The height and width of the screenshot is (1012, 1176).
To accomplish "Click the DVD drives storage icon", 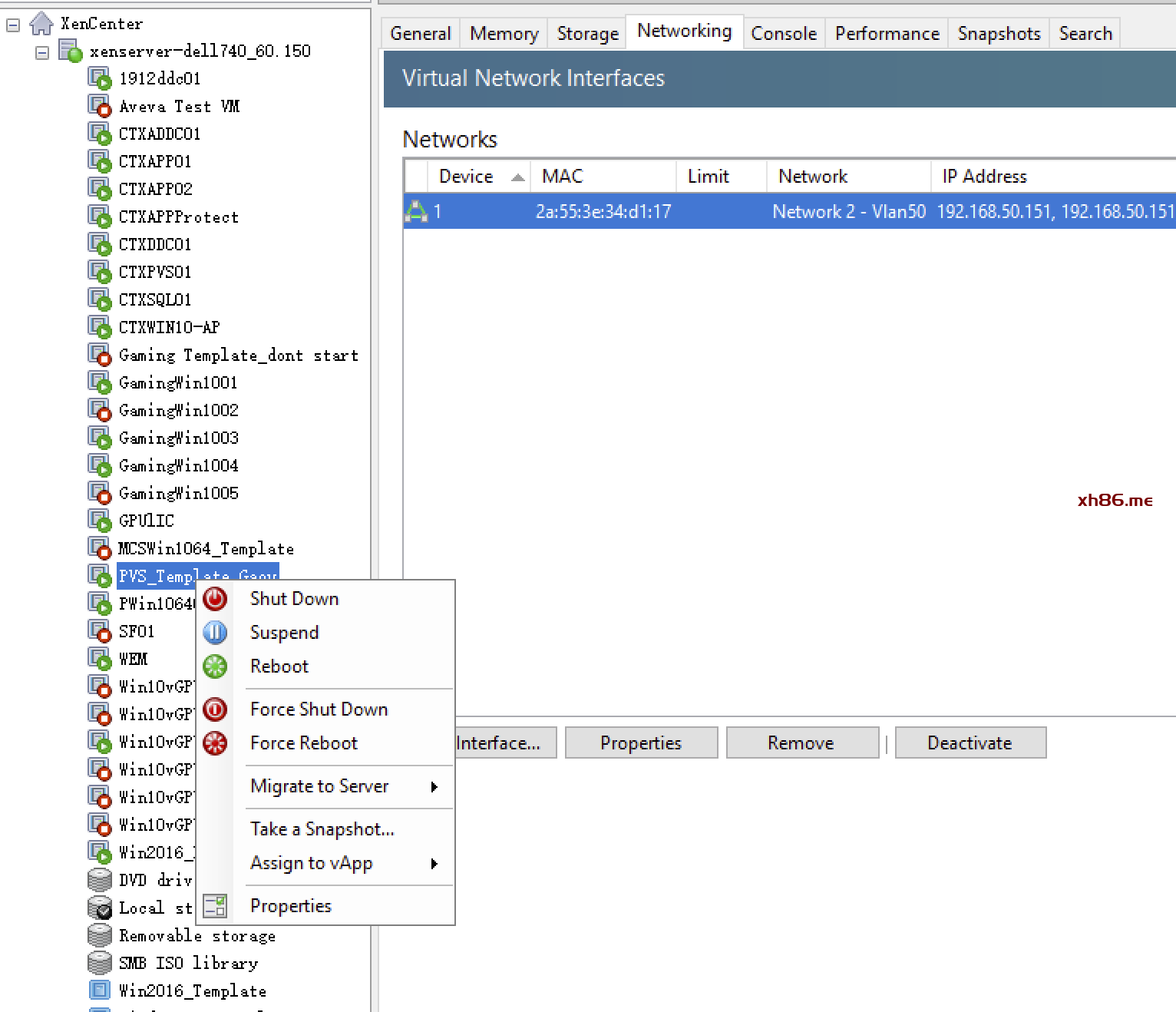I will [100, 880].
